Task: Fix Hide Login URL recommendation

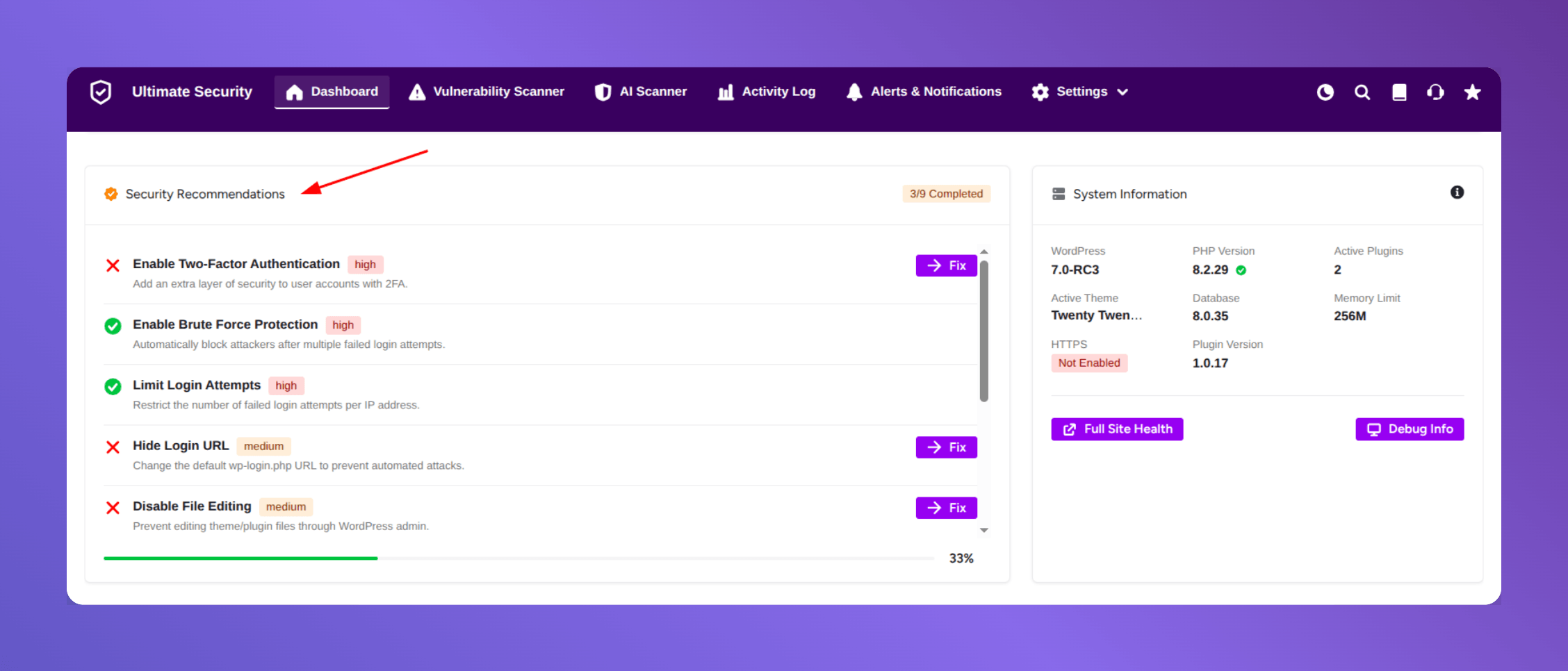Action: (946, 447)
